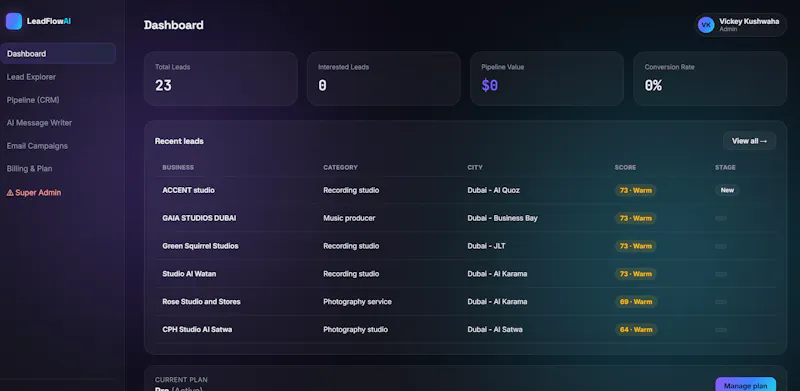Select the Total Leads card
Viewport: 800px width, 391px height.
point(220,79)
